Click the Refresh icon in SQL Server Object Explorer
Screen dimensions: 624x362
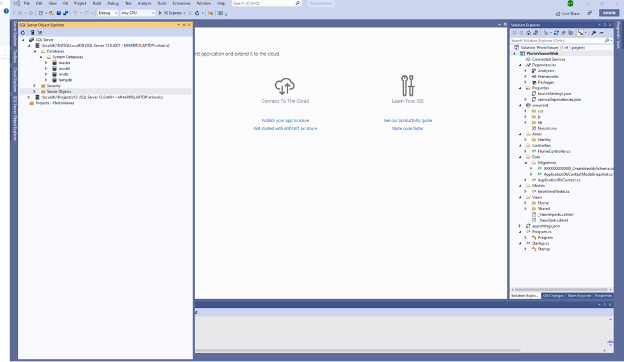pyautogui.click(x=23, y=33)
